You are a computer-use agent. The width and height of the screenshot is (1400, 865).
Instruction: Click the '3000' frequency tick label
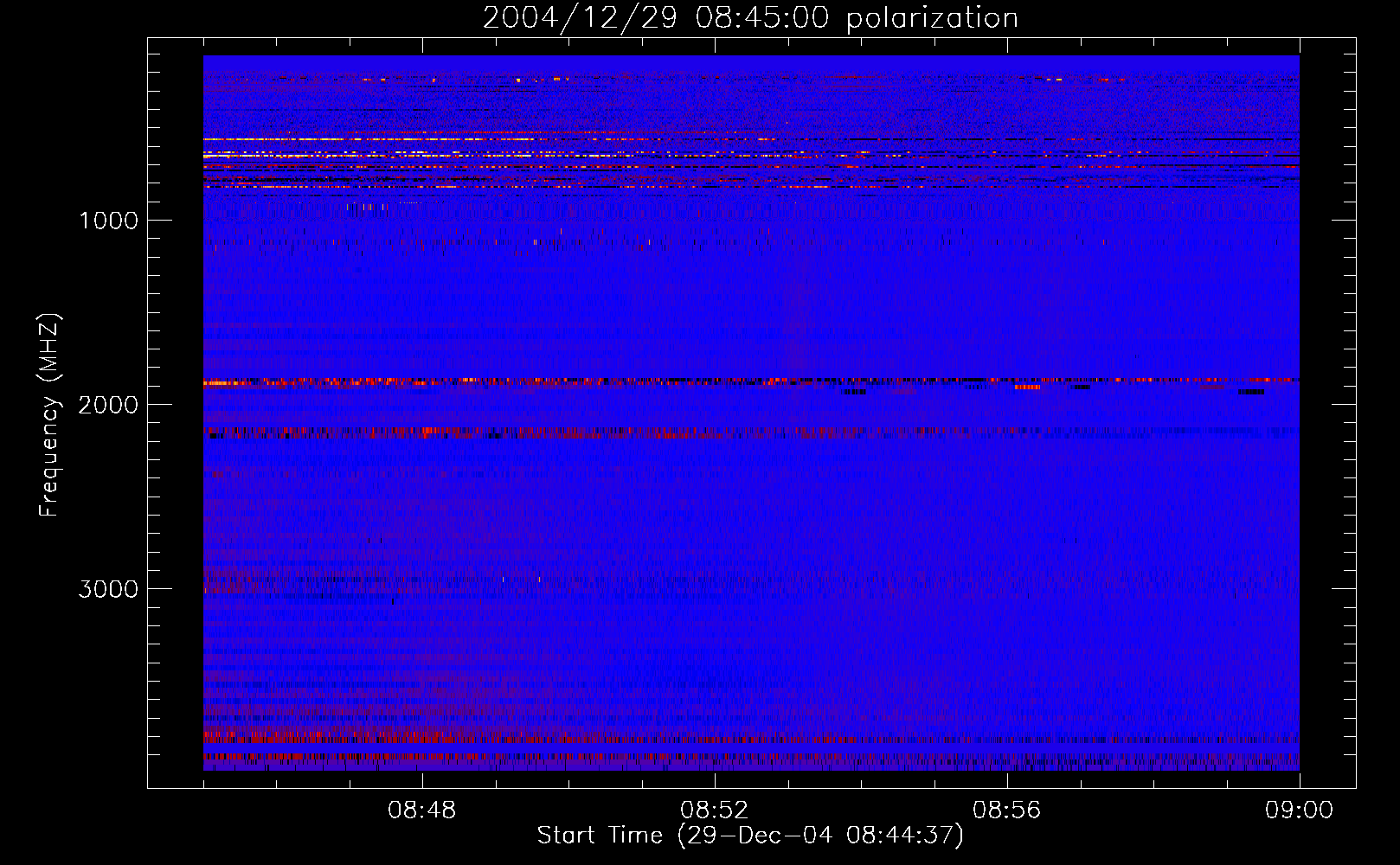pos(108,589)
